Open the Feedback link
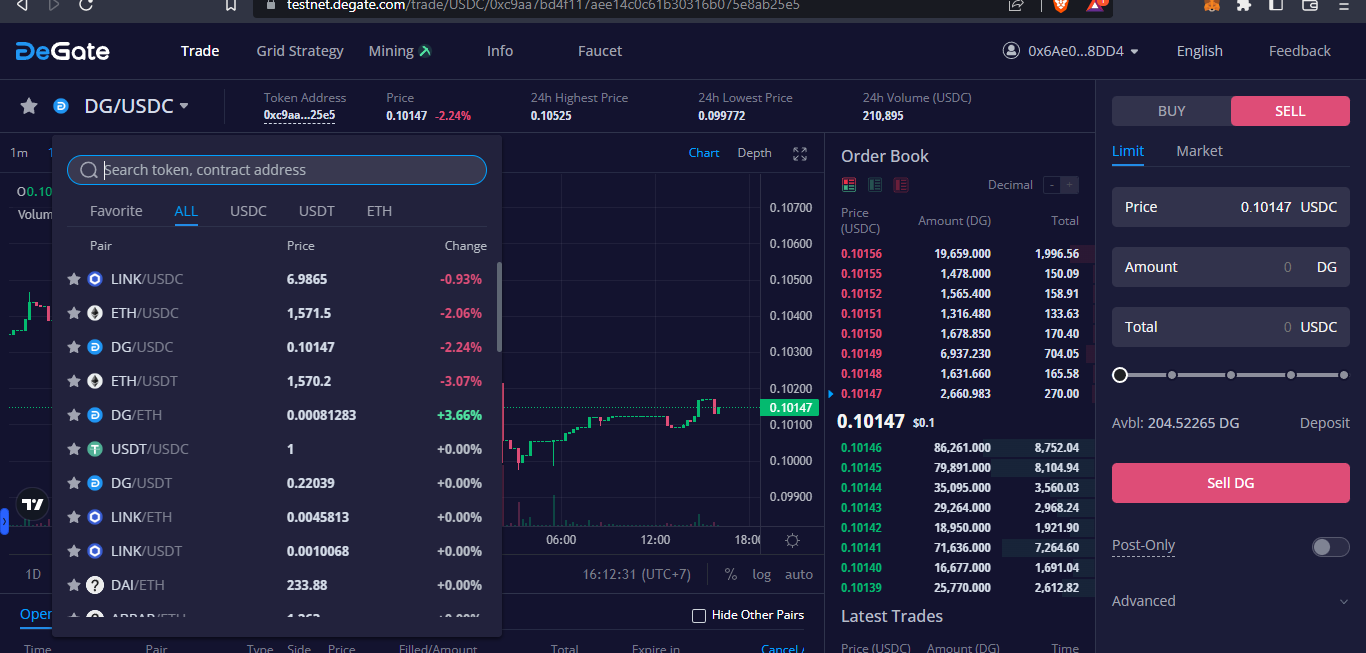The image size is (1366, 653). [1300, 51]
